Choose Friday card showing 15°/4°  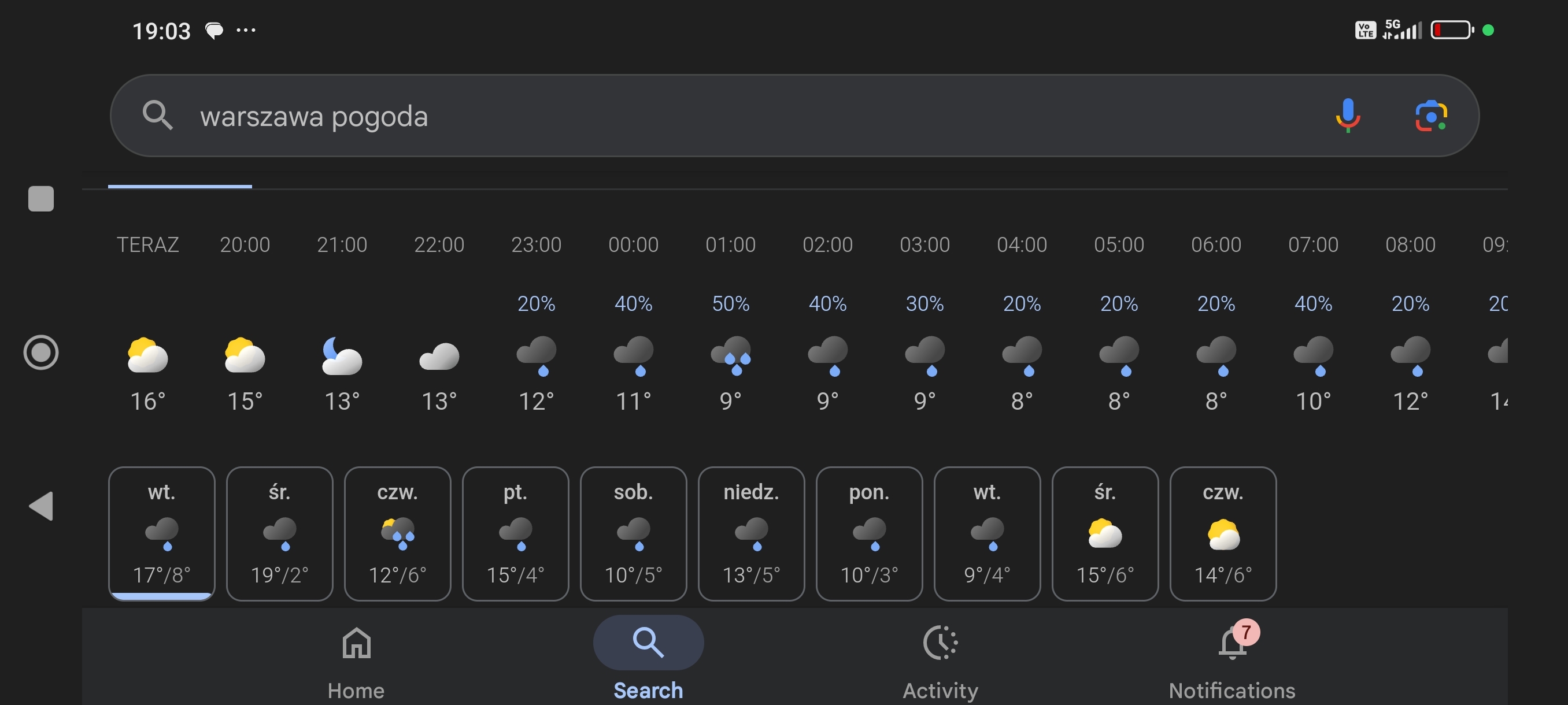coord(516,533)
